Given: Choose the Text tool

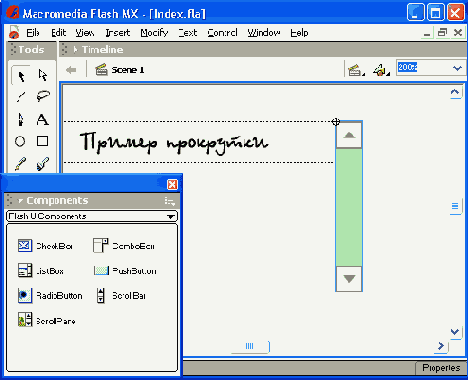Looking at the screenshot, I should tap(43, 119).
